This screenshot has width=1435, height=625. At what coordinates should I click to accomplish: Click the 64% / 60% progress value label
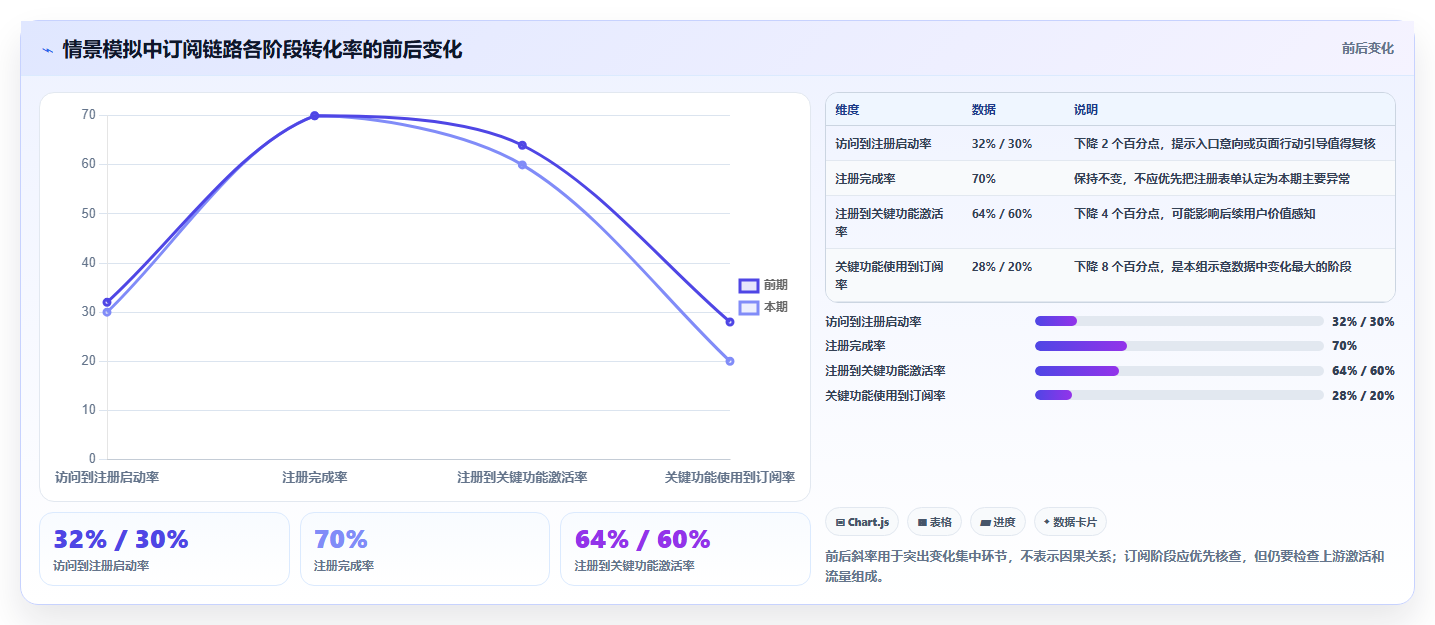pyautogui.click(x=1363, y=371)
